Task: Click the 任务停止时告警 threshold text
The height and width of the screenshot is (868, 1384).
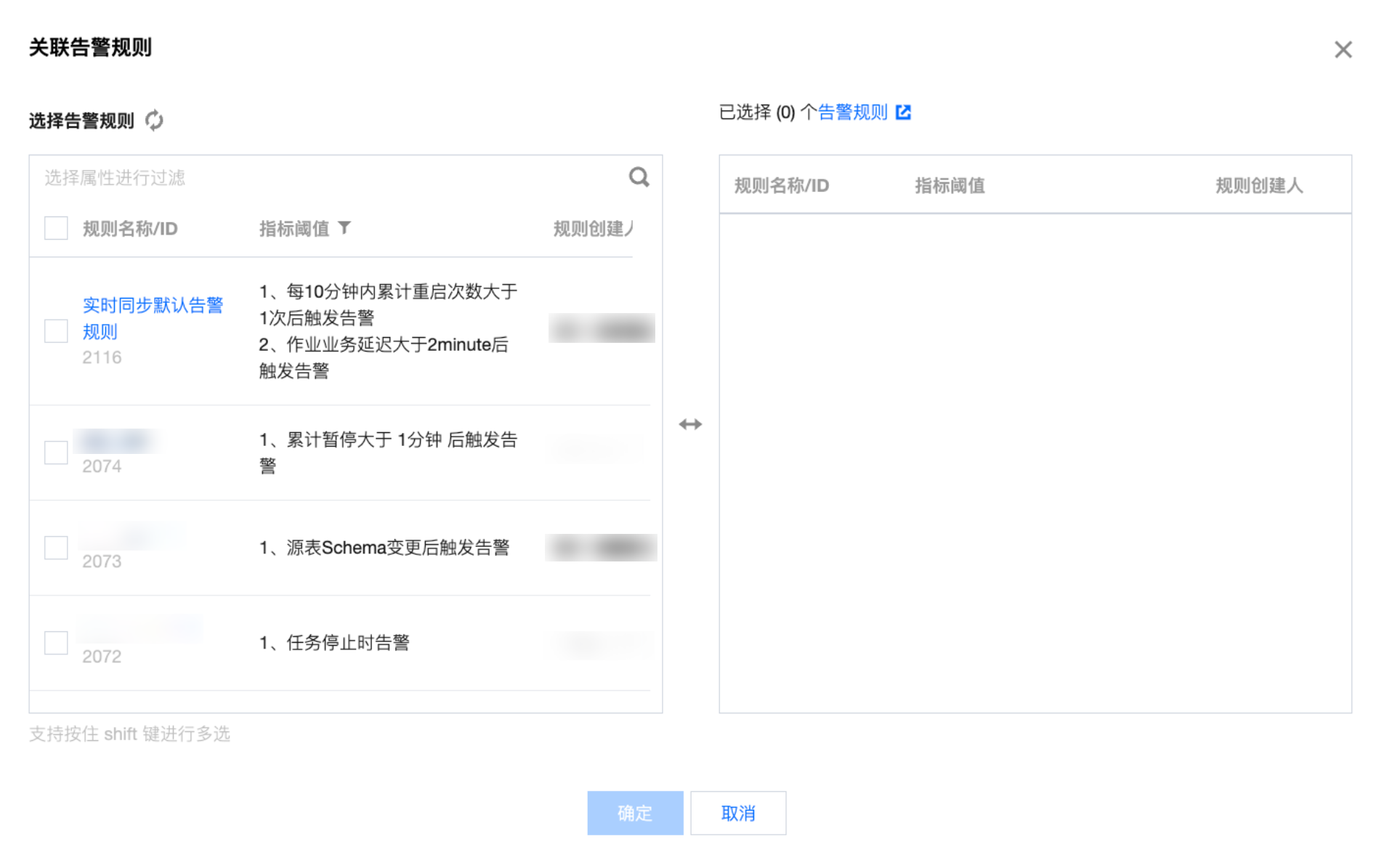Action: [334, 643]
